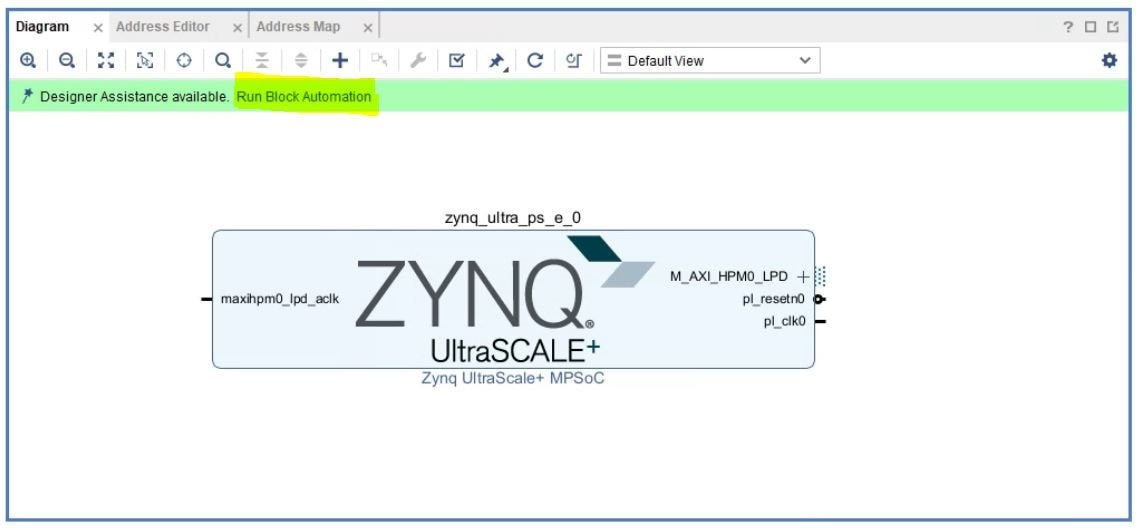Open diagram settings gear icon
The height and width of the screenshot is (530, 1140).
click(1109, 60)
